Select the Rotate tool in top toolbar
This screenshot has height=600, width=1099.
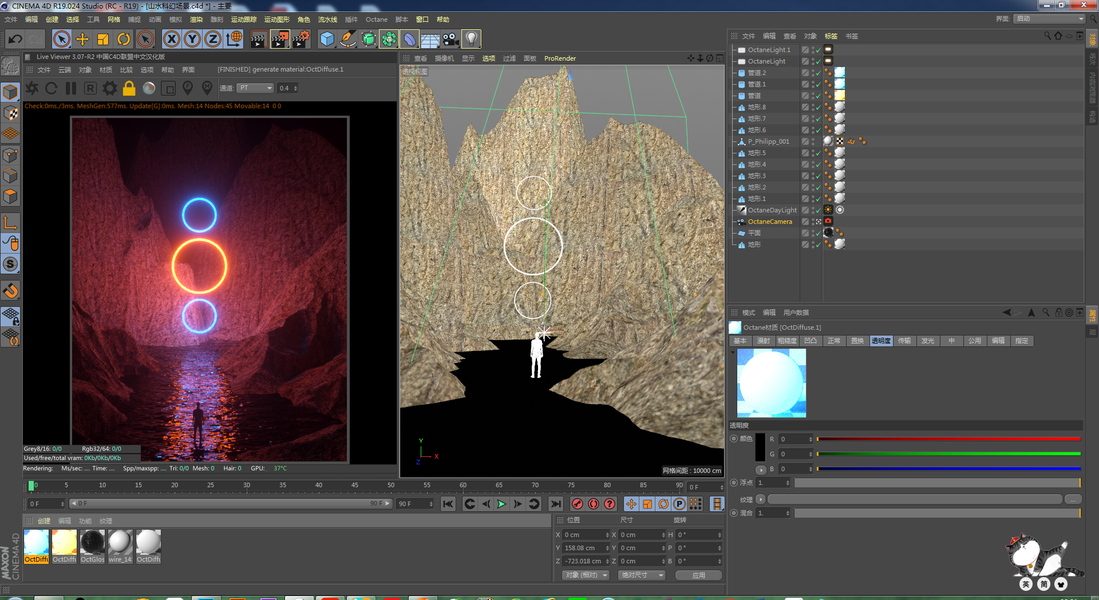coord(124,39)
